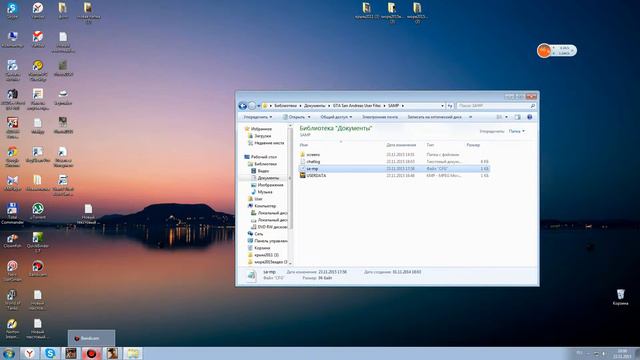Open the Skype taskbar icon
The image size is (640, 360).
(51, 353)
